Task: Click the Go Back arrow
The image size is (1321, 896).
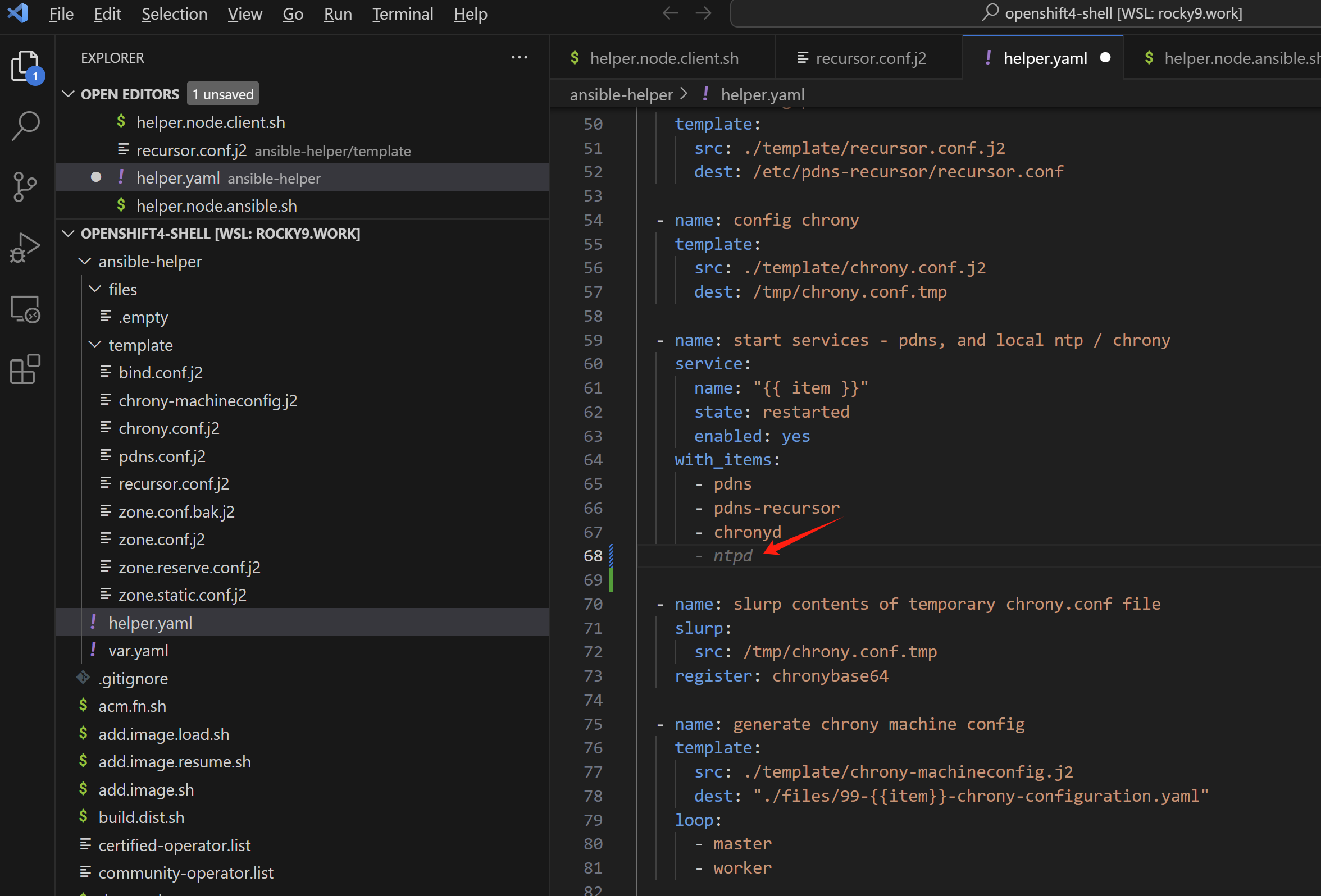Action: [x=671, y=13]
